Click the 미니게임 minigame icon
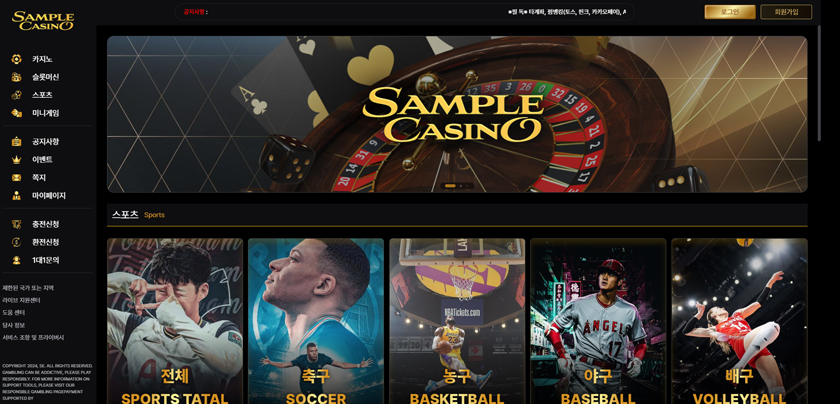This screenshot has width=840, height=404. tap(17, 113)
